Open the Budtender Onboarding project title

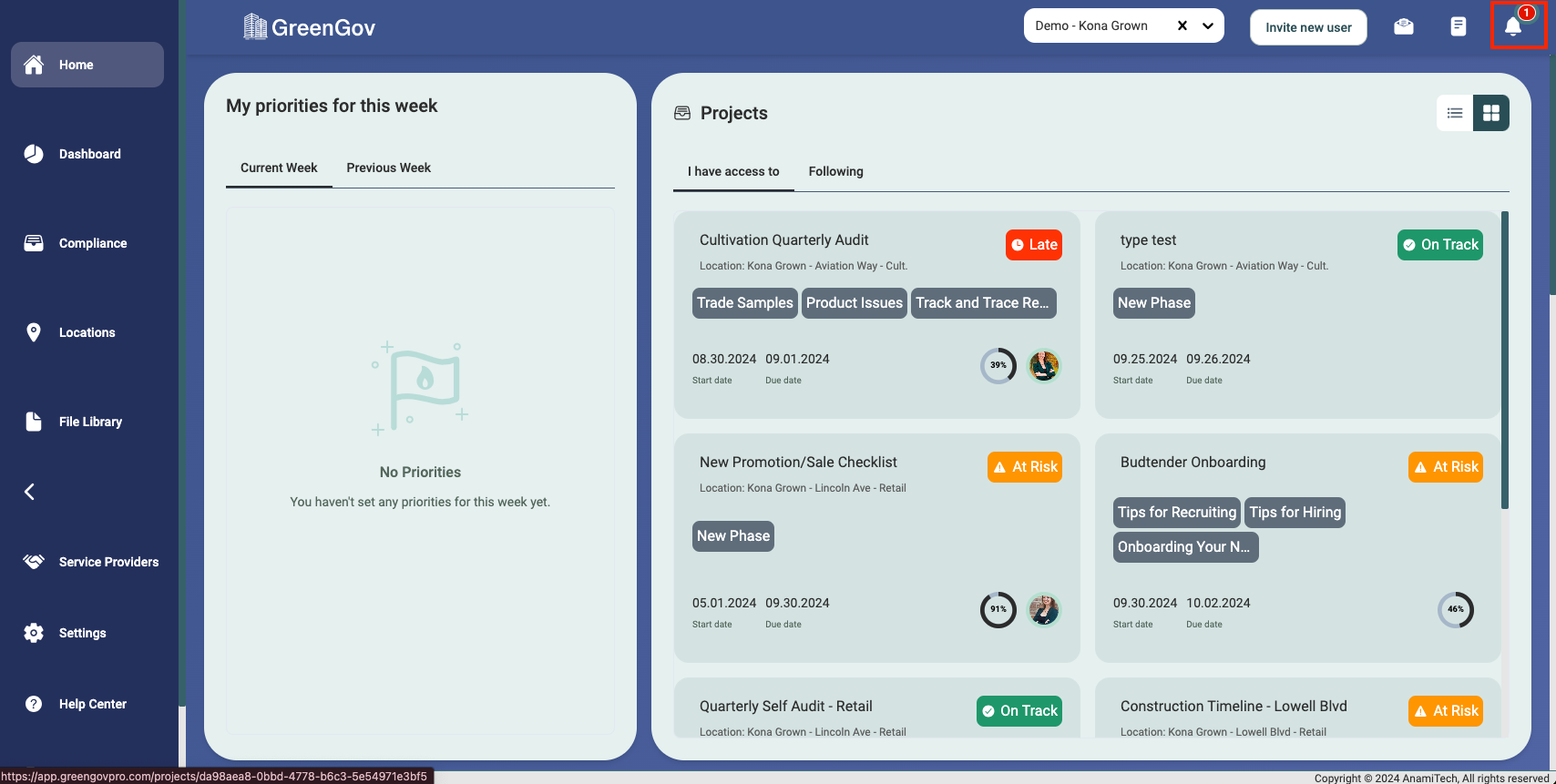pos(1193,463)
